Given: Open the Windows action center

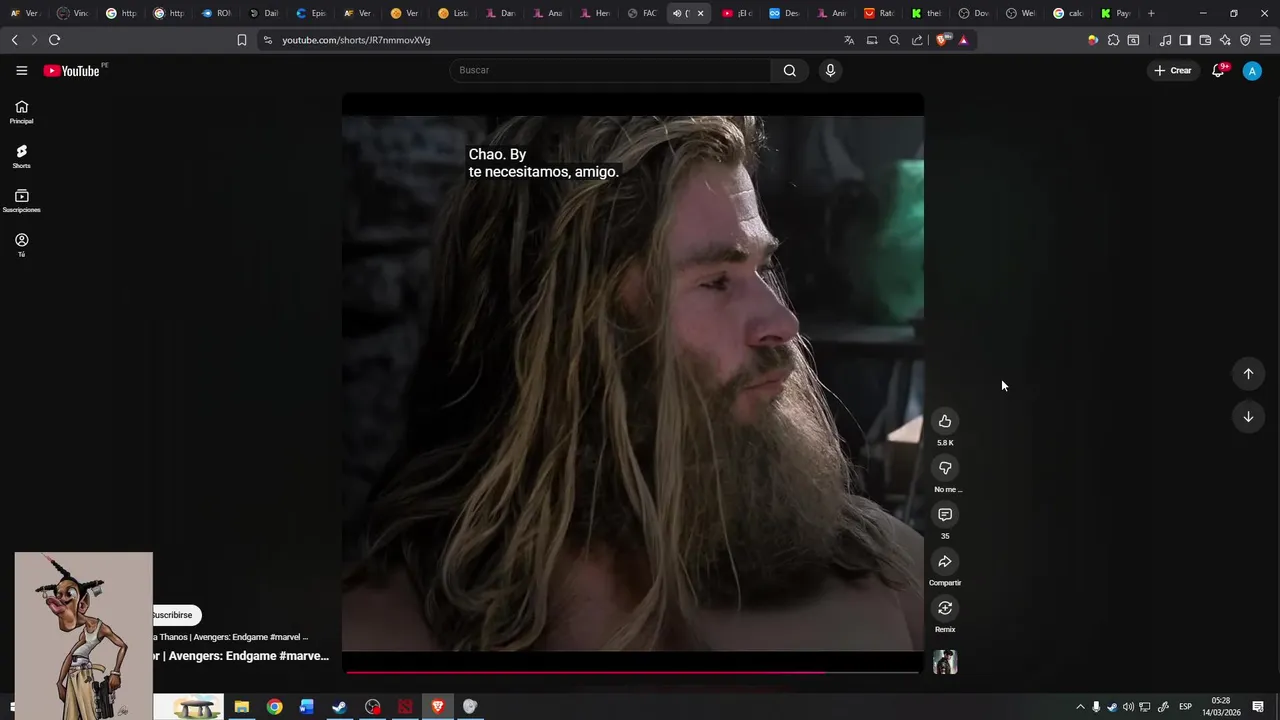Looking at the screenshot, I should [1258, 707].
